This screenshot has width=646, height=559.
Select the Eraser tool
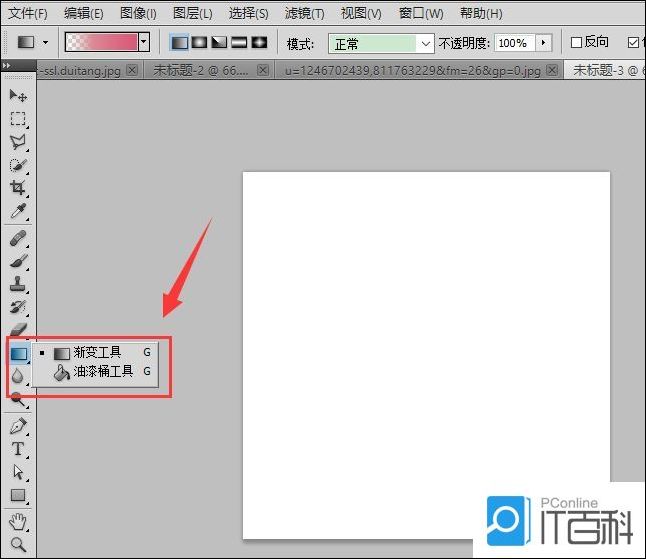click(18, 330)
